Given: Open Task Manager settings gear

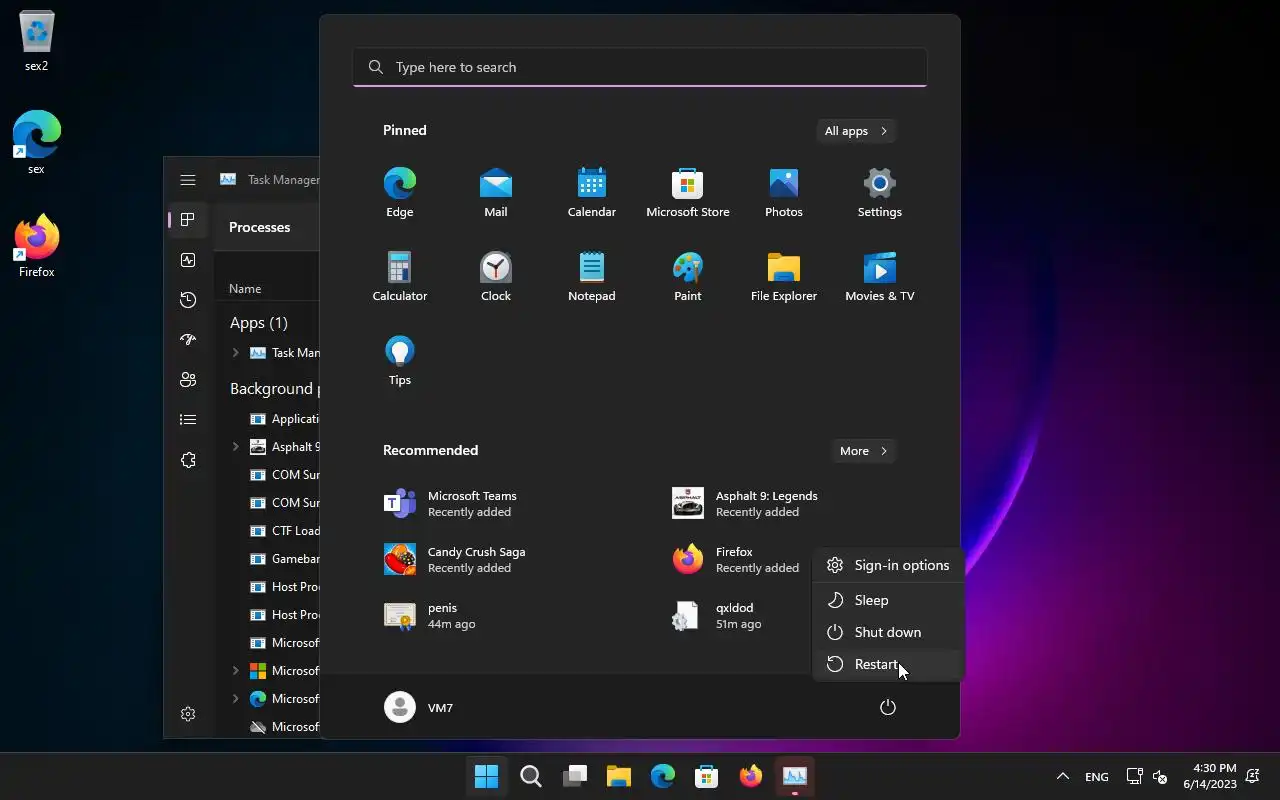Looking at the screenshot, I should [188, 714].
